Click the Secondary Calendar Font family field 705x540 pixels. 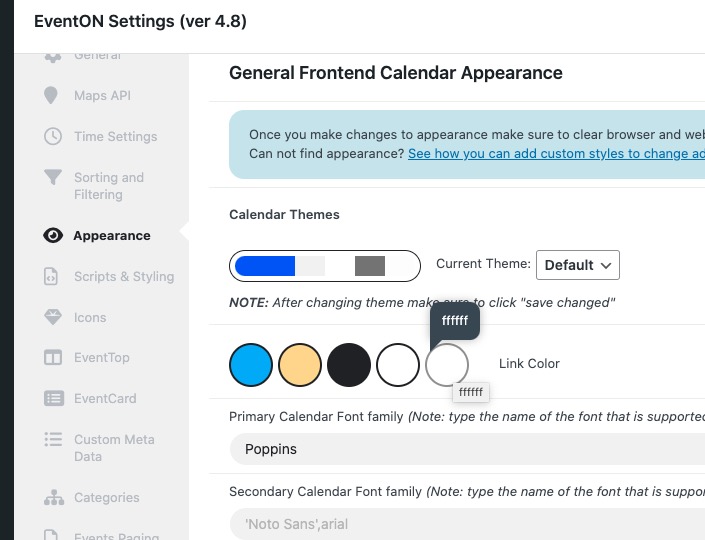click(x=467, y=524)
